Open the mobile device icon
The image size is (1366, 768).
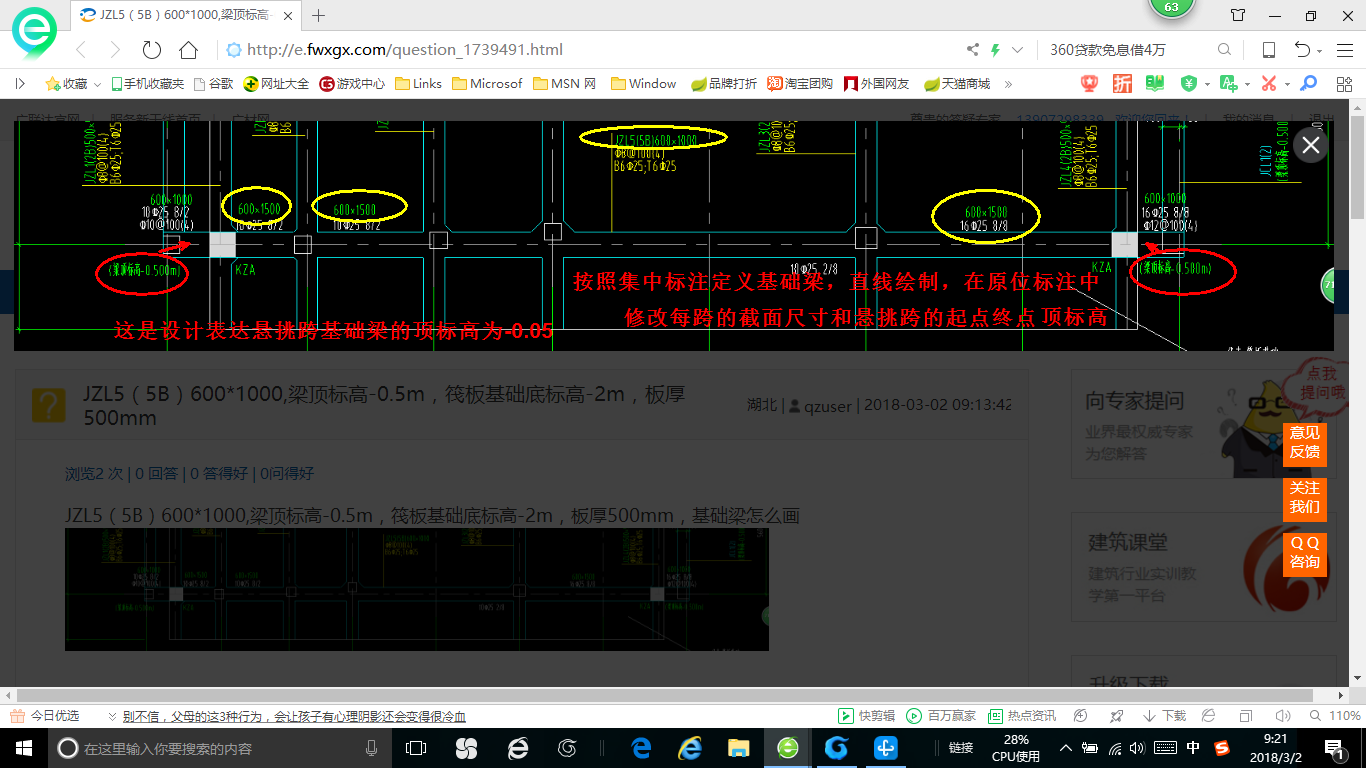1268,50
